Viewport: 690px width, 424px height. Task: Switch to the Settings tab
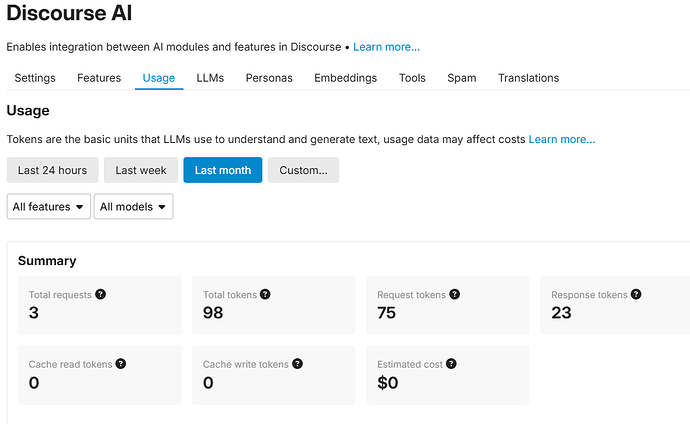[35, 78]
